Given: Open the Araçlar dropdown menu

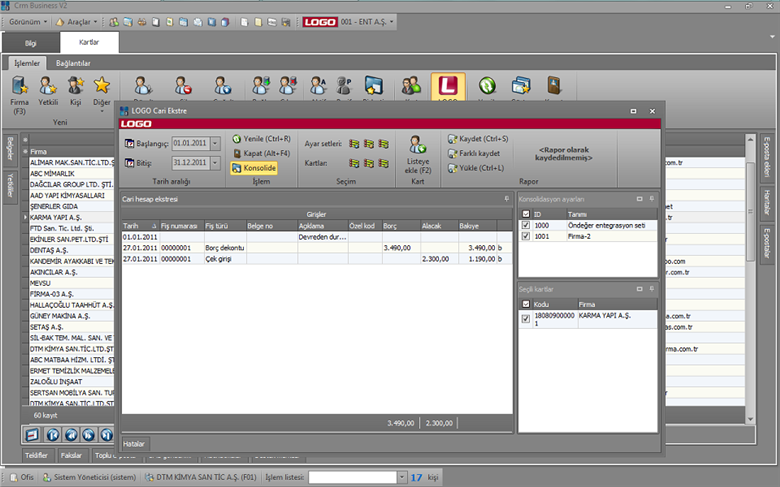Looking at the screenshot, I should coord(77,22).
